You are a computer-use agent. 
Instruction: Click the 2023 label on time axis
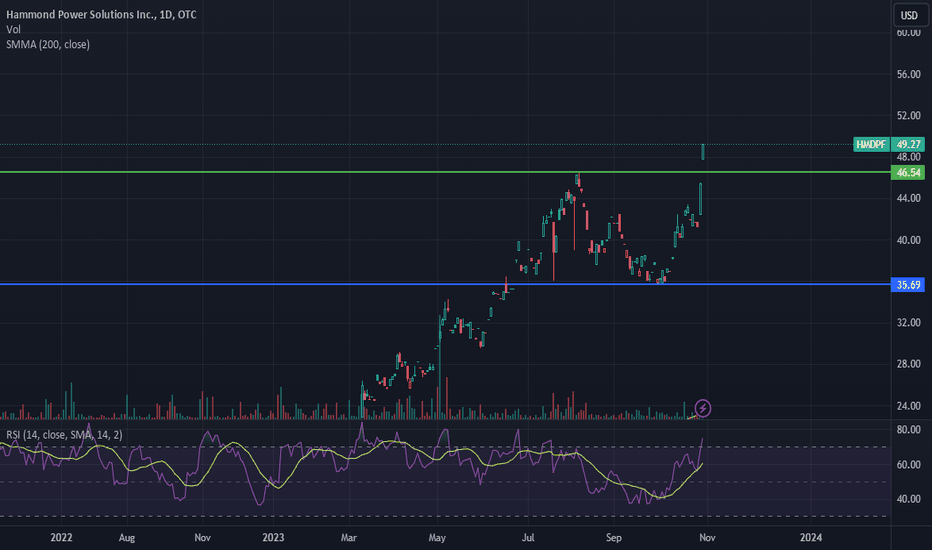point(273,538)
